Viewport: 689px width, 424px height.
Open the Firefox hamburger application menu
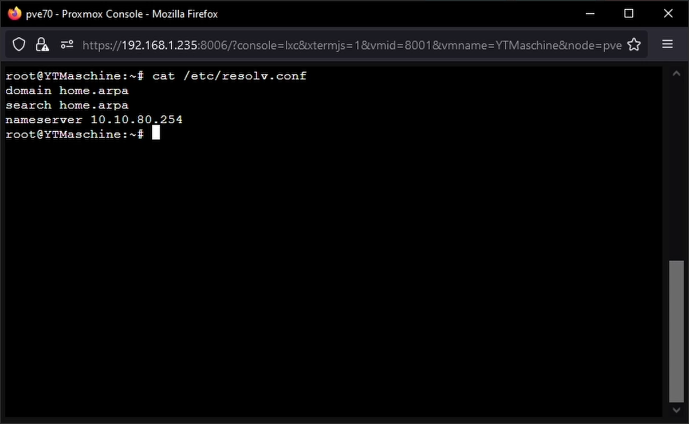coord(667,44)
